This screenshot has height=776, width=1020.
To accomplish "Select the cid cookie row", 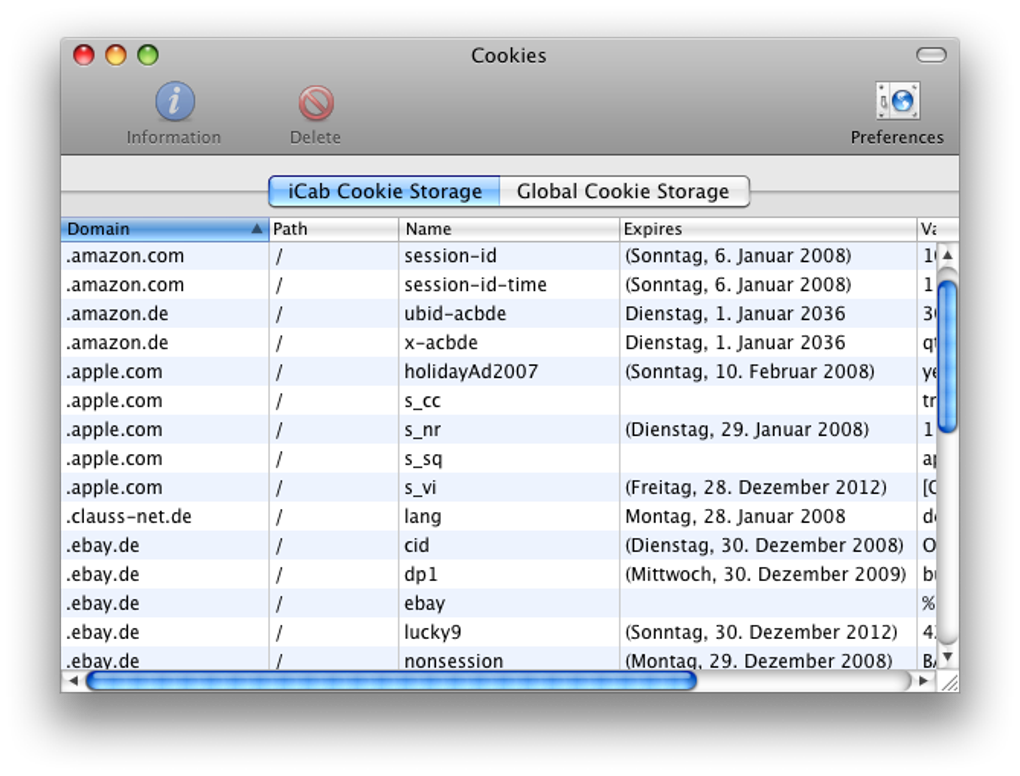I will [x=499, y=545].
